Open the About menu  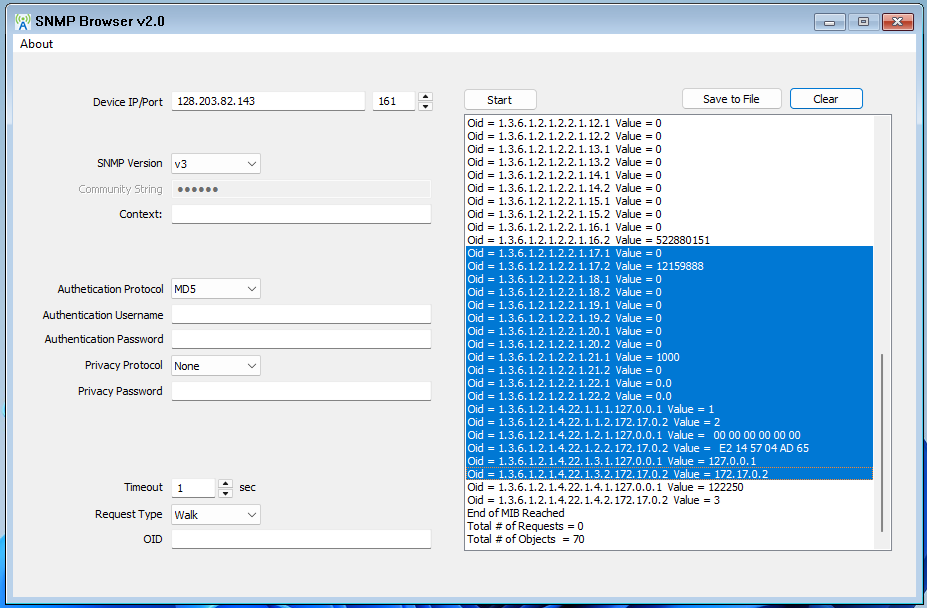click(x=35, y=43)
